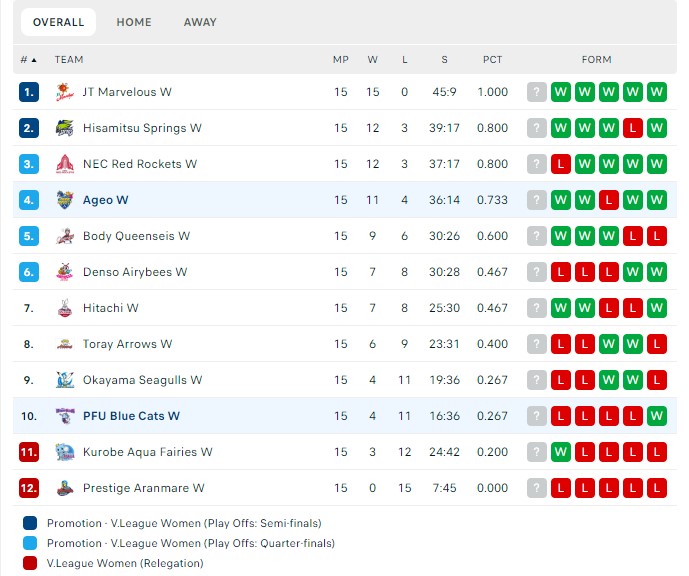
Task: Open the Body Queenseis W team link
Action: (136, 236)
